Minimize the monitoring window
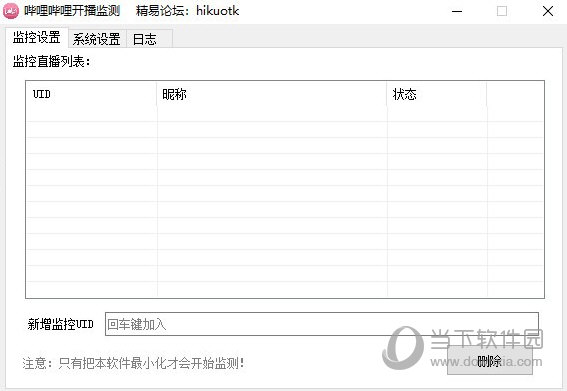The height and width of the screenshot is (391, 567). (x=457, y=11)
